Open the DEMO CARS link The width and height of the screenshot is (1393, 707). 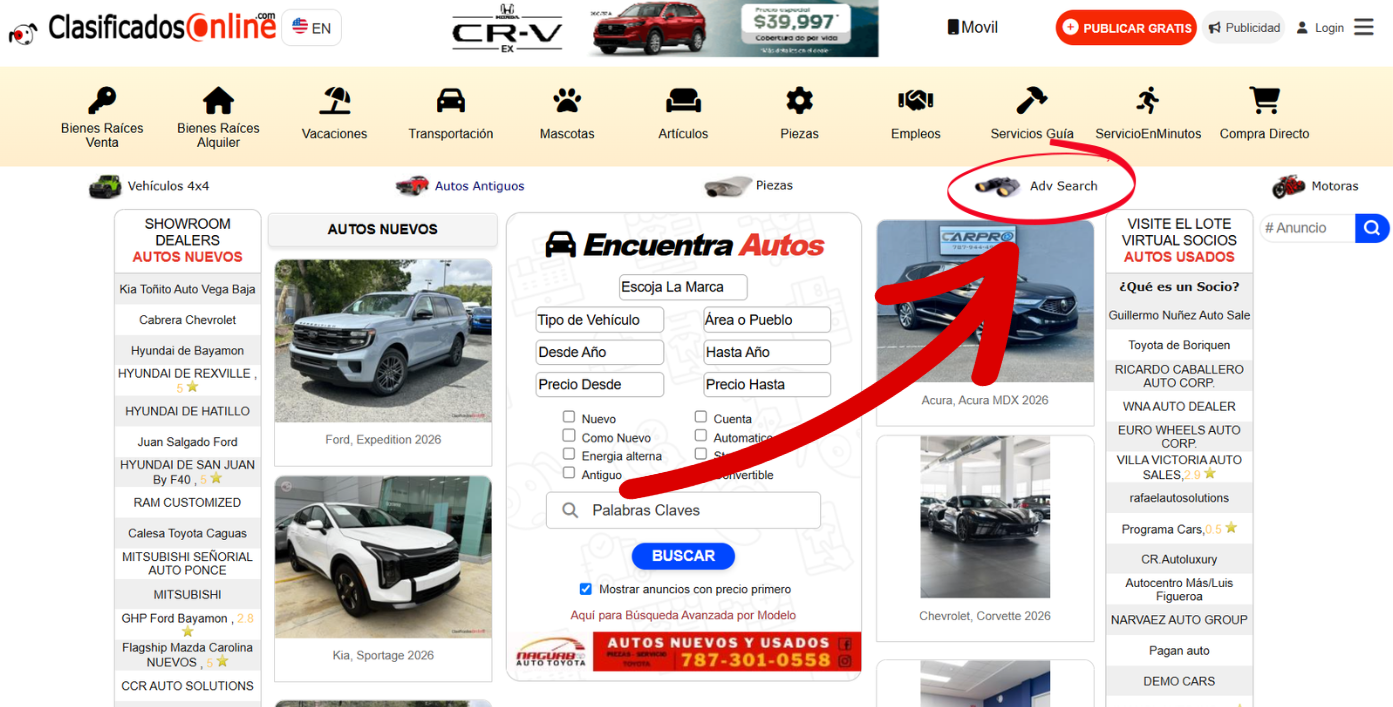click(1179, 681)
